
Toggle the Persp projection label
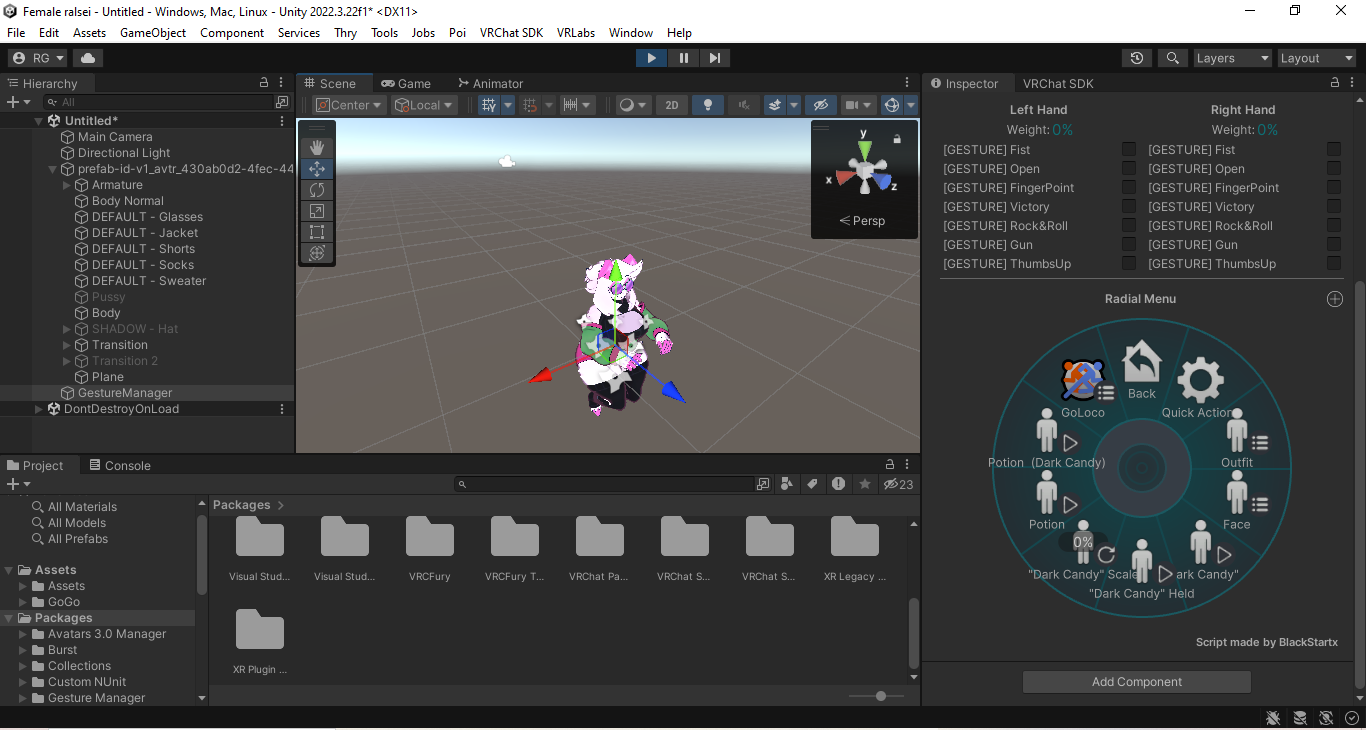coord(863,221)
